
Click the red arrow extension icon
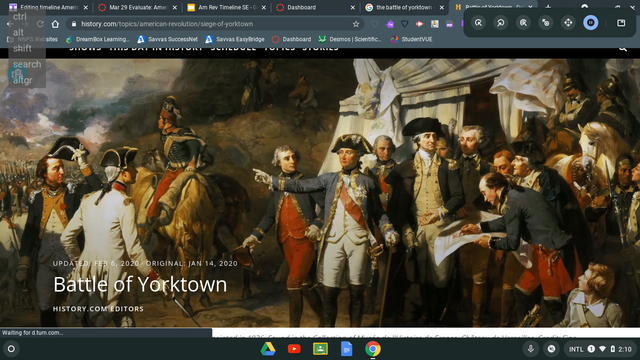419,24
